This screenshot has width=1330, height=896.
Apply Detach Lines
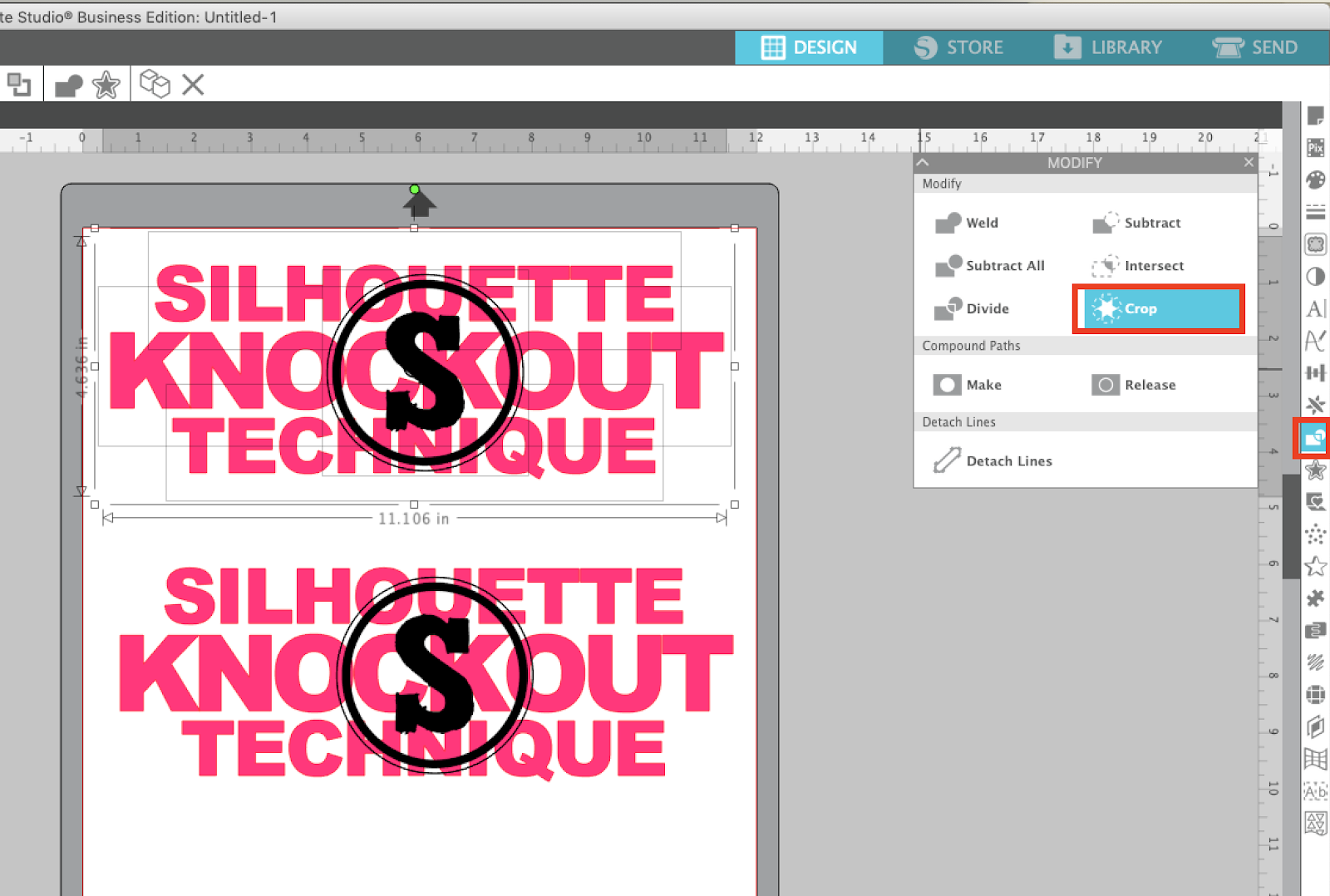coord(1008,460)
